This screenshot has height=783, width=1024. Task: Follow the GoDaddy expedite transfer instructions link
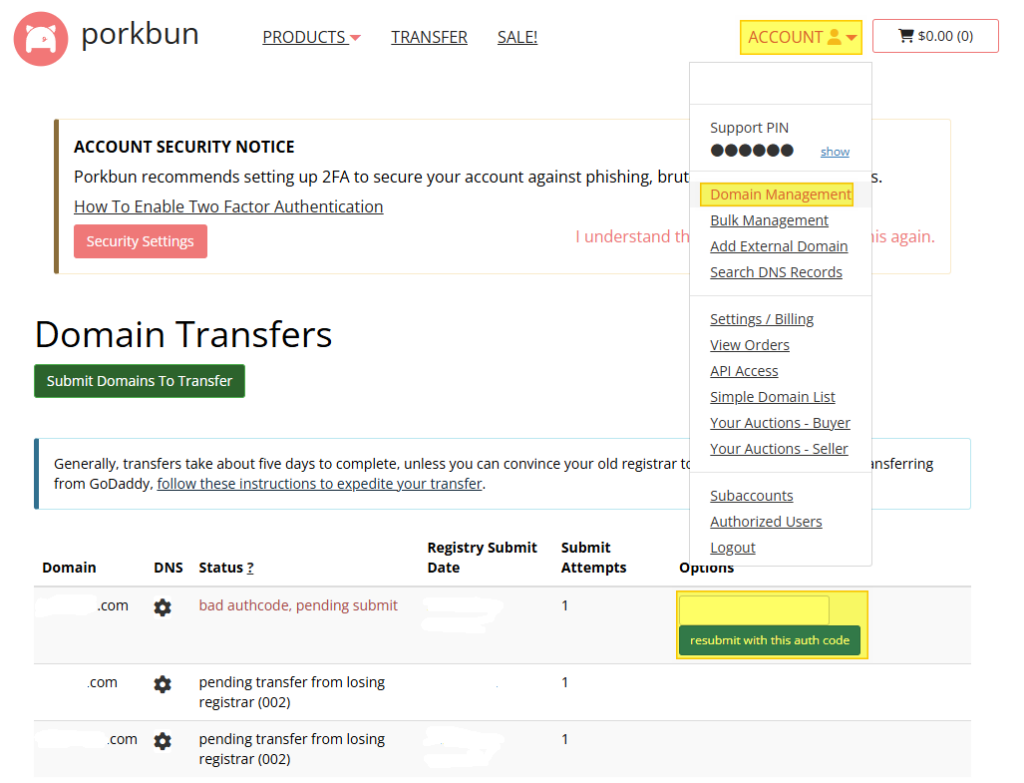[319, 484]
